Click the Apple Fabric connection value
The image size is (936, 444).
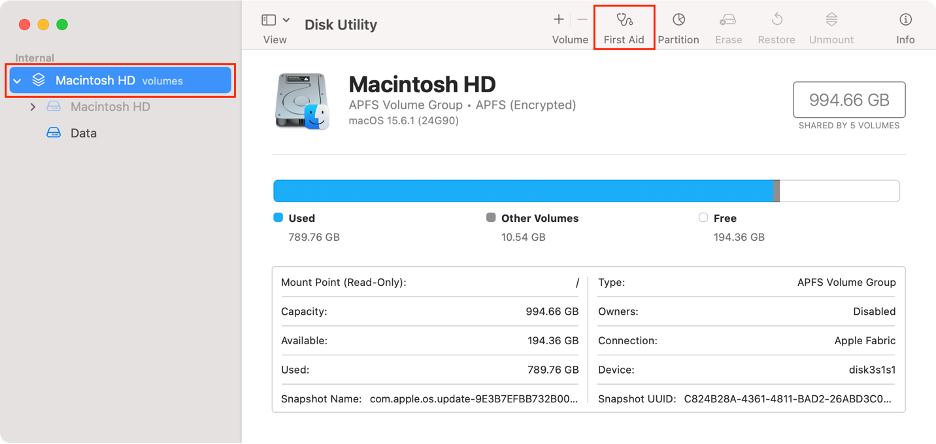click(x=865, y=341)
